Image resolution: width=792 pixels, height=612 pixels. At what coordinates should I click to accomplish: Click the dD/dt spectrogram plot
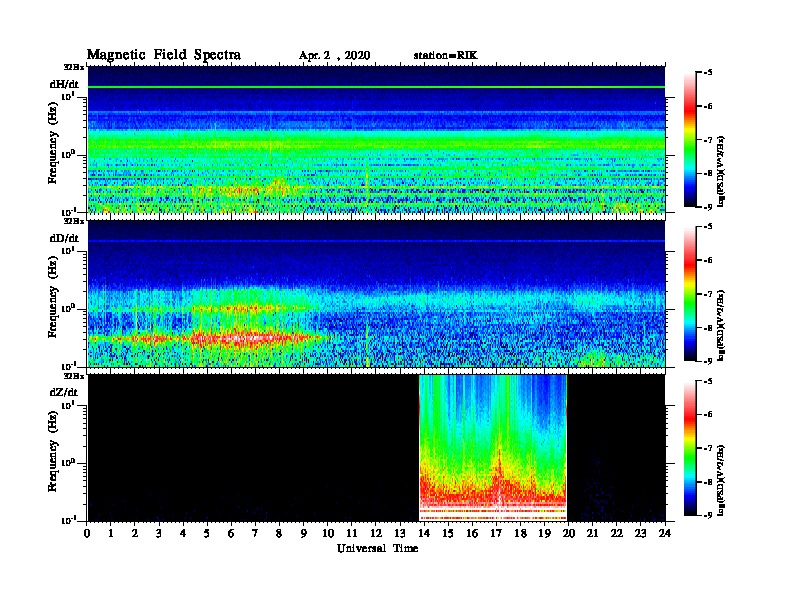tap(376, 294)
